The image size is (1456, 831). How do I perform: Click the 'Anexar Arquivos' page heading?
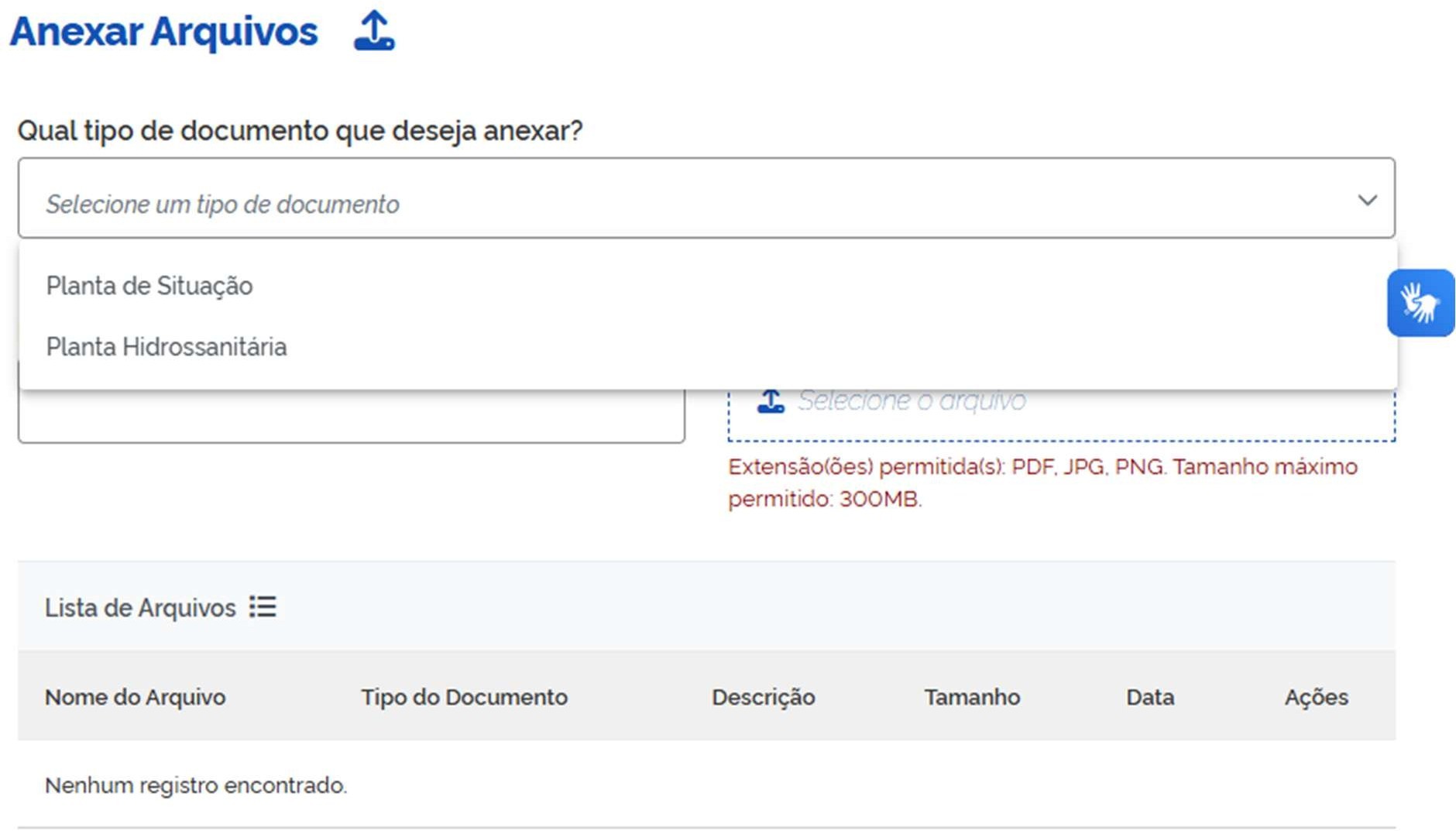[164, 32]
